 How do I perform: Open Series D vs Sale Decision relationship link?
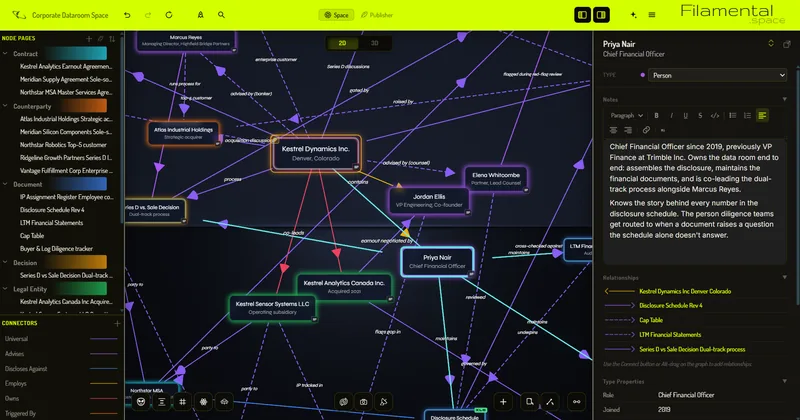coord(692,350)
